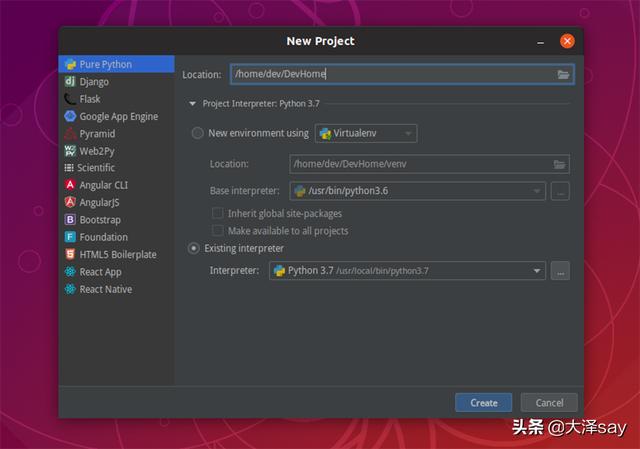Close the New Project dialog

[567, 41]
